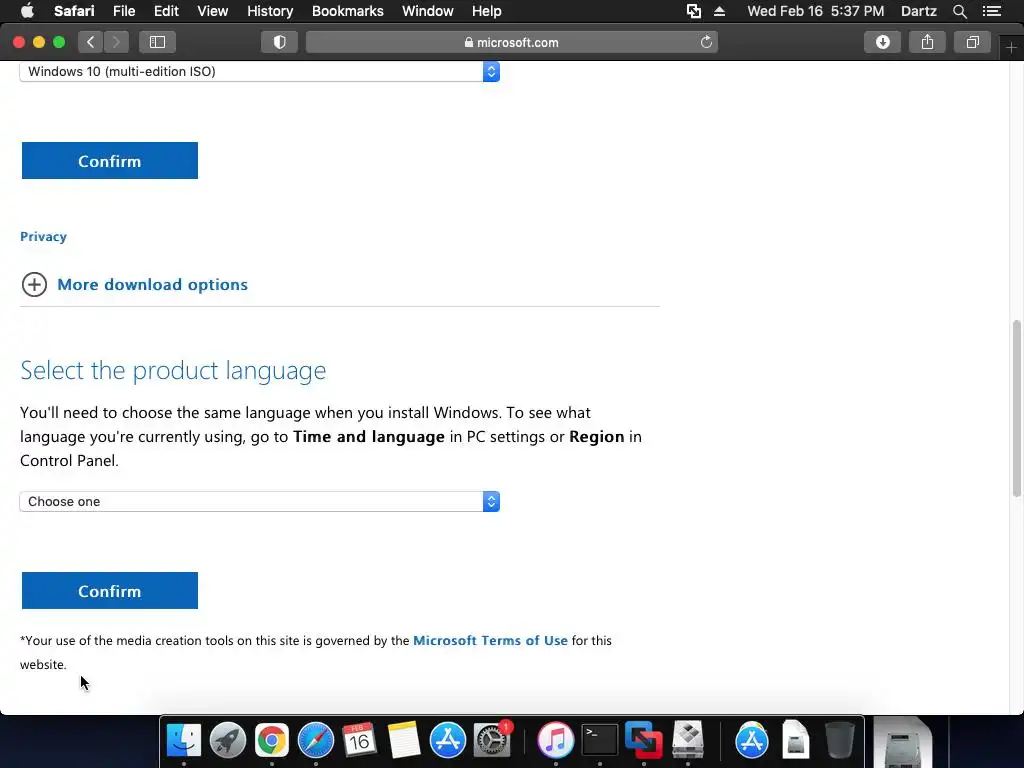This screenshot has height=768, width=1024.
Task: Open the Share menu in Safari
Action: click(x=927, y=42)
